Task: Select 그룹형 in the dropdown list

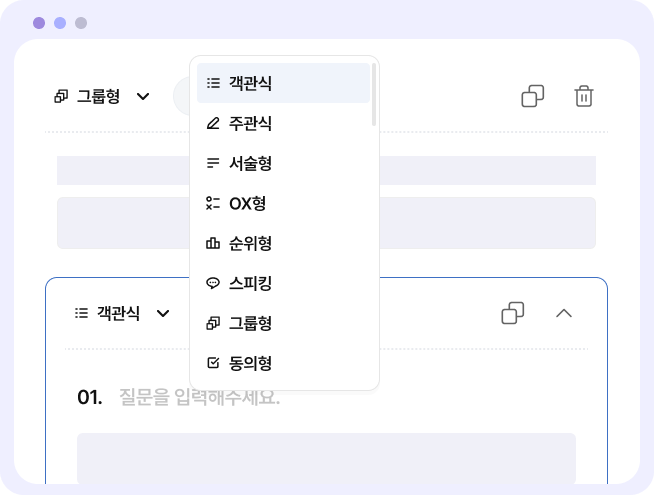Action: 283,323
